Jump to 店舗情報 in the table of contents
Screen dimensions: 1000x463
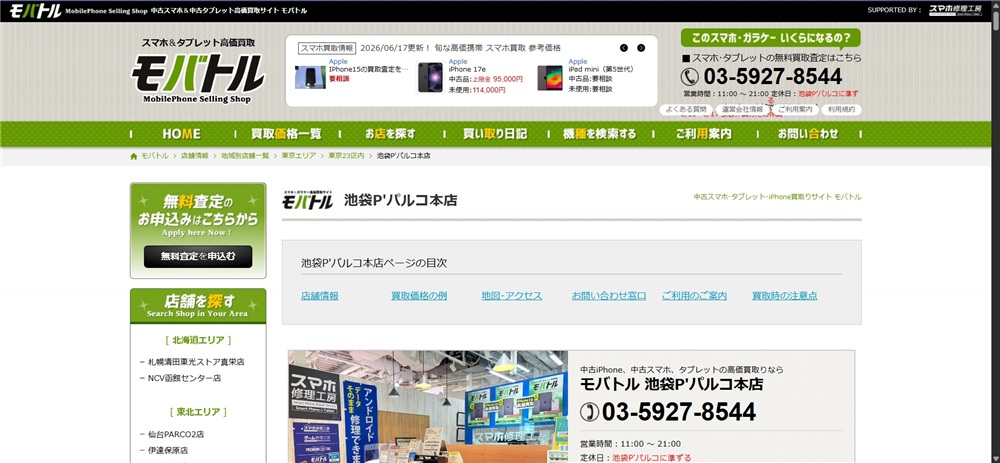[x=320, y=296]
